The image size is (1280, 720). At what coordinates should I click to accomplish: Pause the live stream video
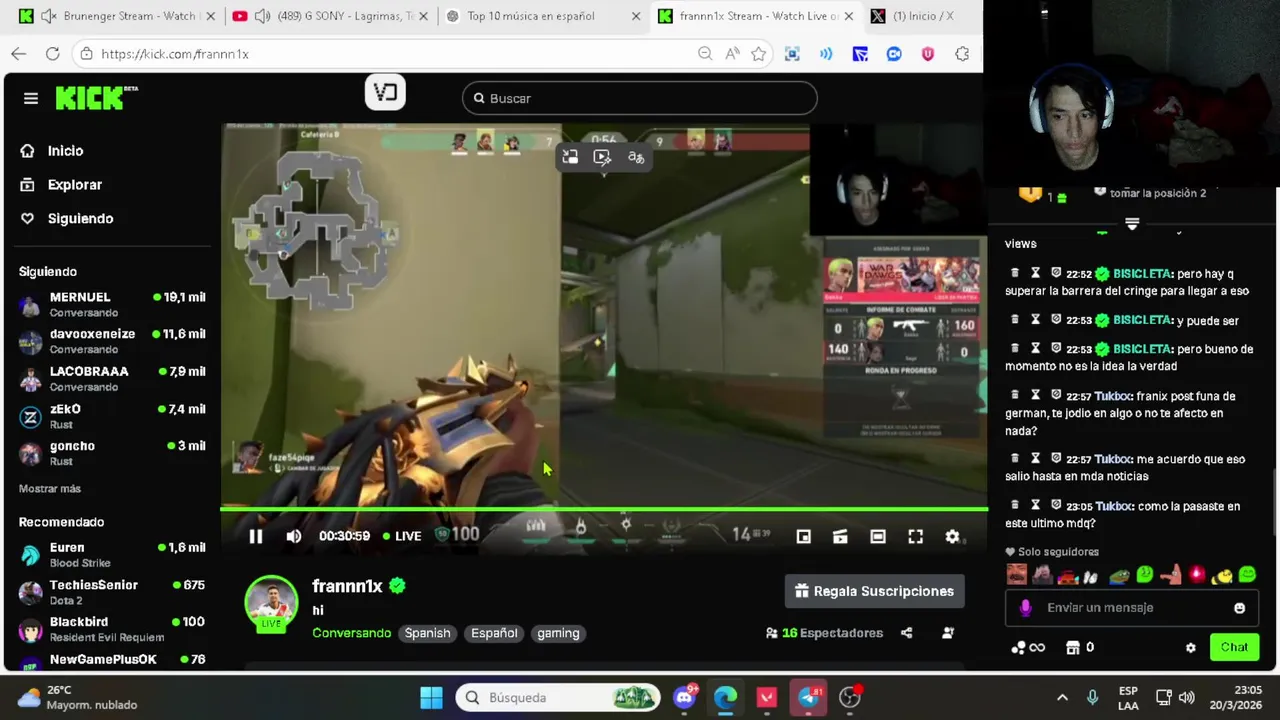coord(256,537)
